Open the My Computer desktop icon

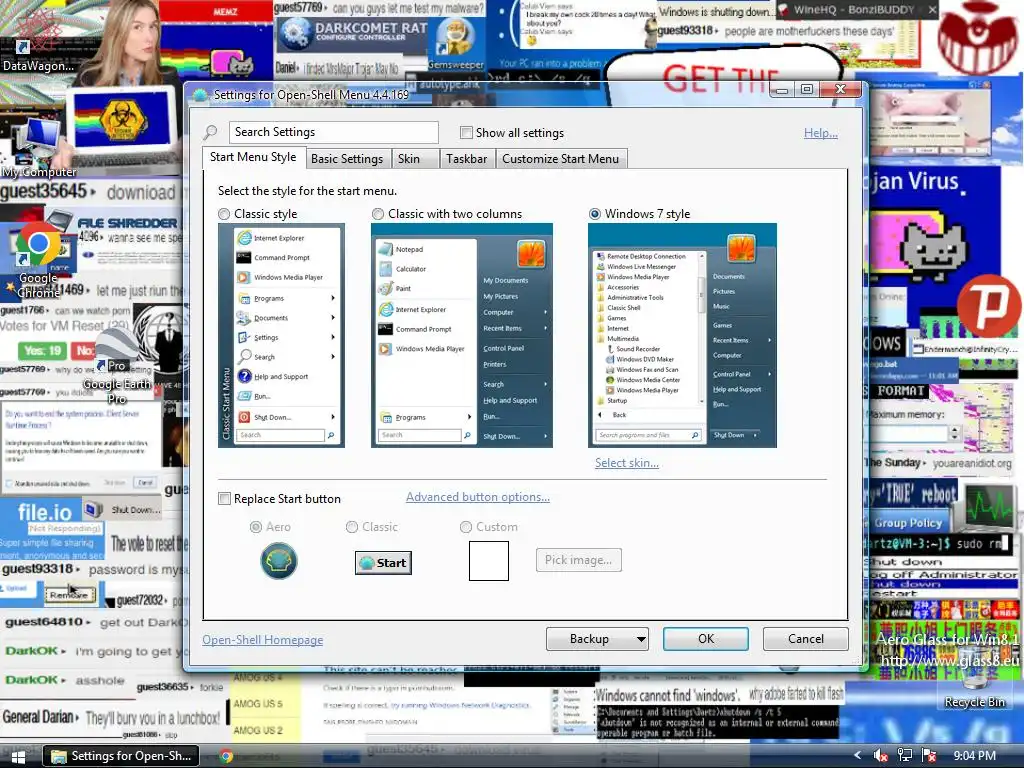coord(38,149)
